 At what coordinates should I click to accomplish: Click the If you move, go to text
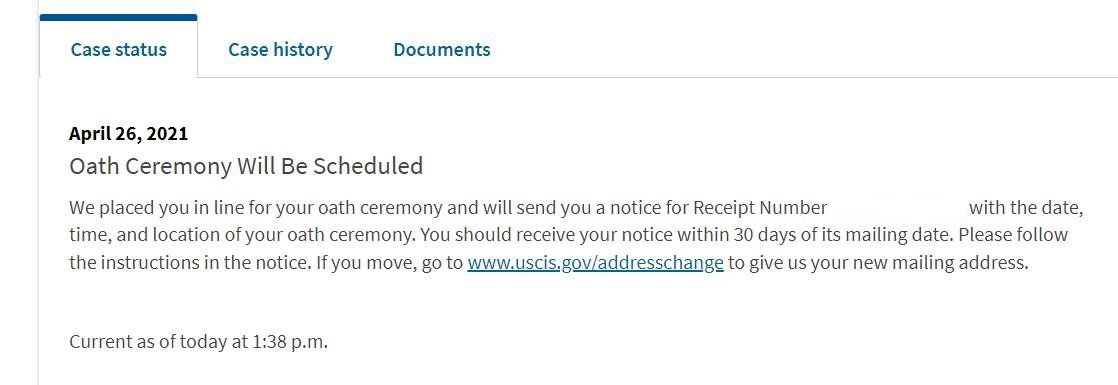[x=390, y=262]
